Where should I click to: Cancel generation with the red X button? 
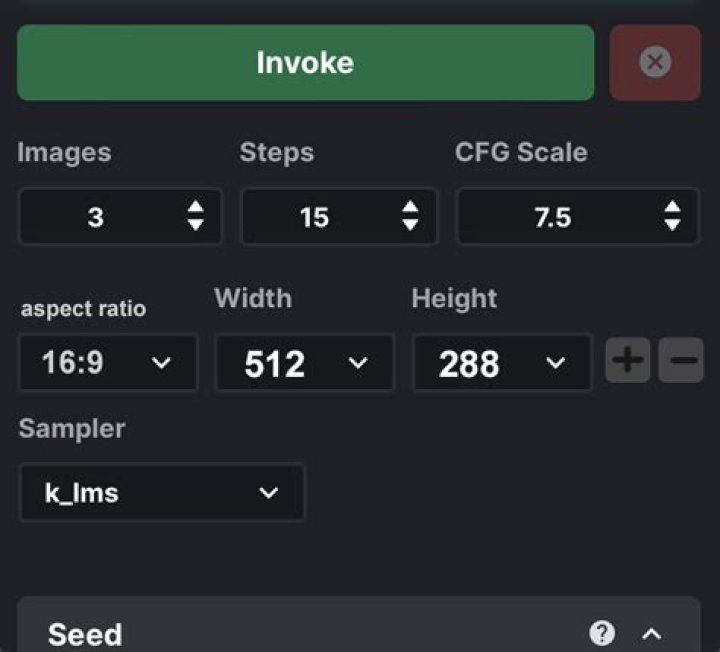[x=655, y=62]
